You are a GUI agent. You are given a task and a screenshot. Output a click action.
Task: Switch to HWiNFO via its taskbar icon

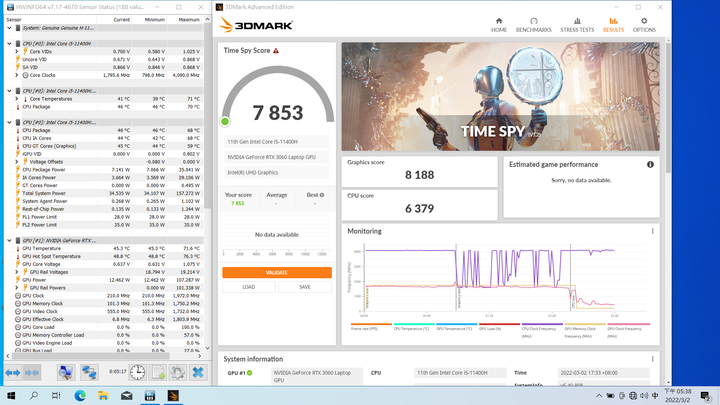pyautogui.click(x=150, y=395)
